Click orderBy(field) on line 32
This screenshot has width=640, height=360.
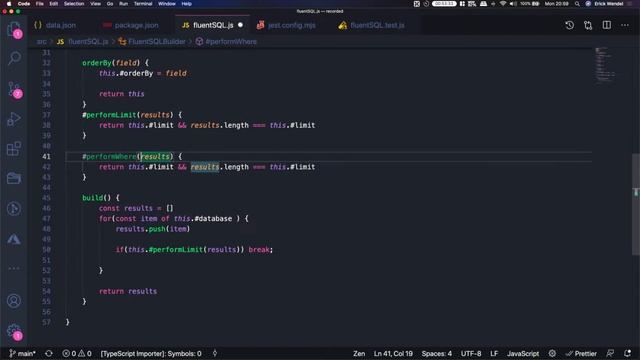tap(111, 63)
